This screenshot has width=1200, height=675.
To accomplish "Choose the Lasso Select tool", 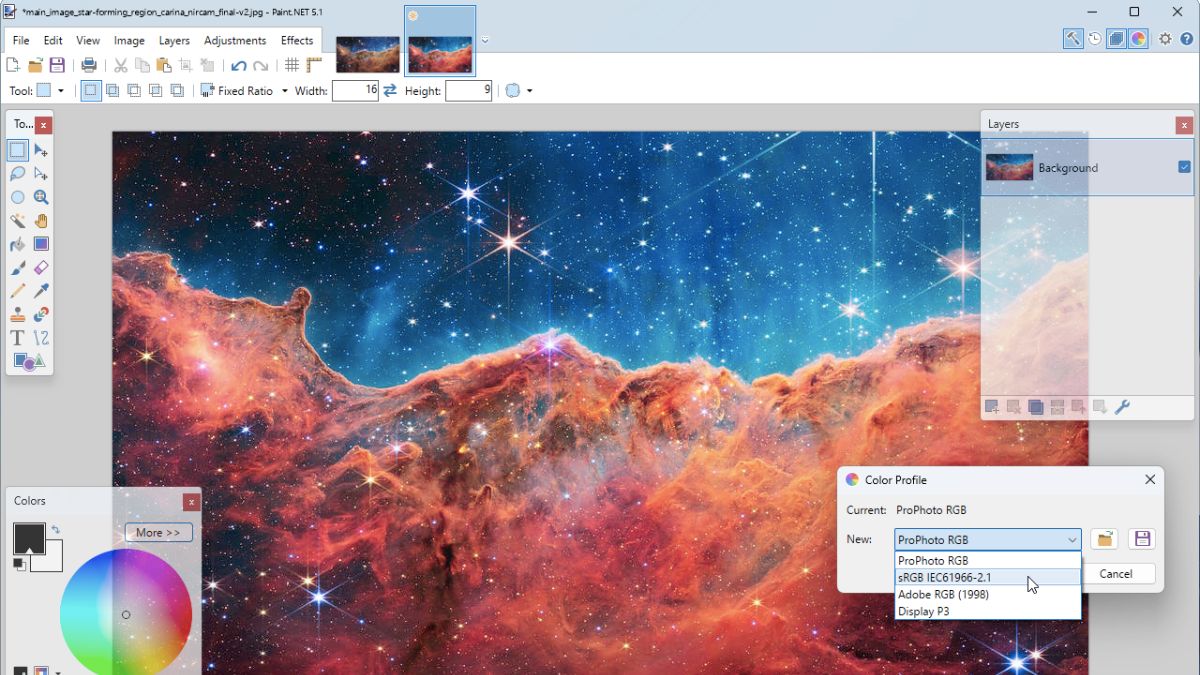I will coord(18,174).
